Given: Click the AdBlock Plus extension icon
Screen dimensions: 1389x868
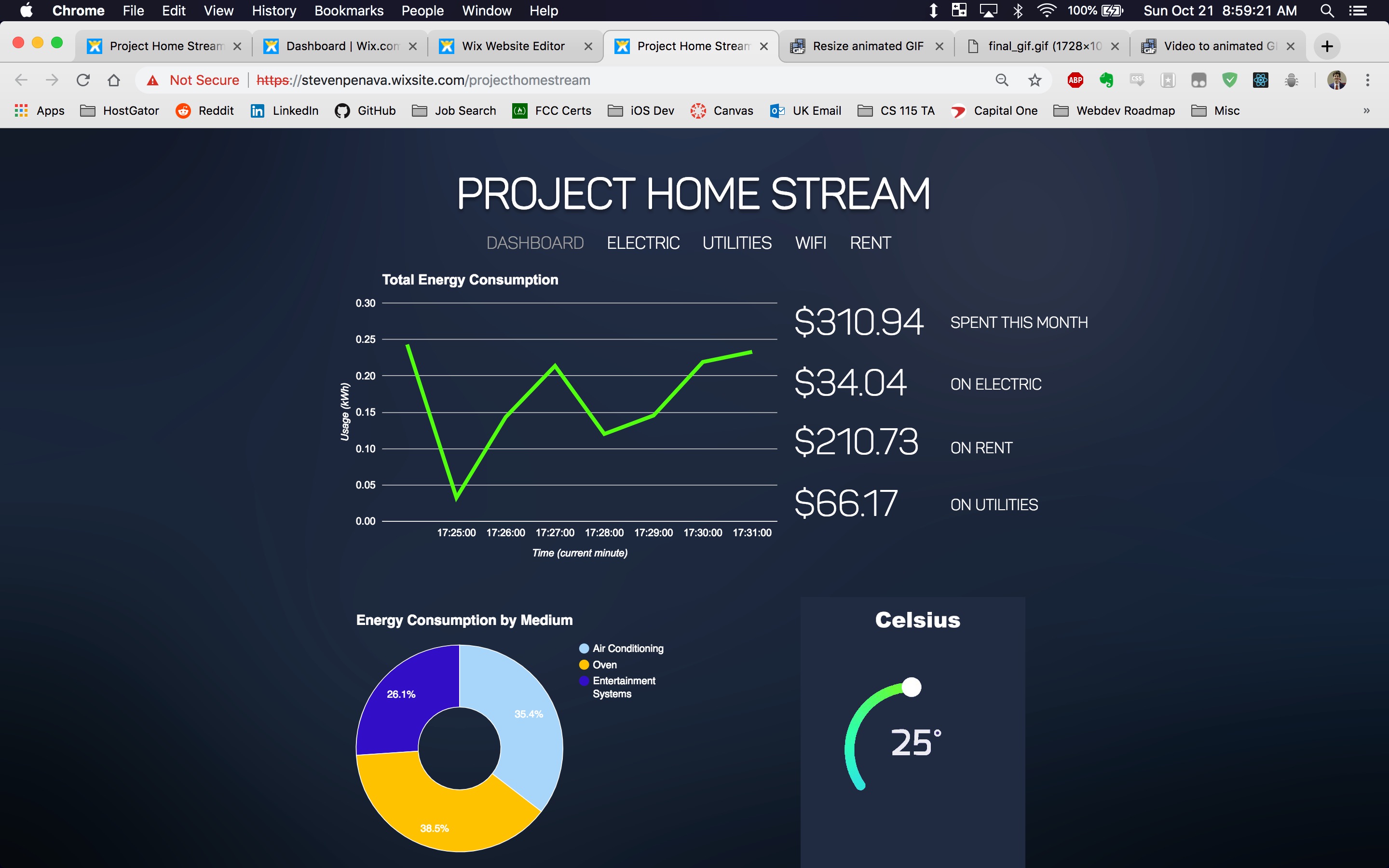Looking at the screenshot, I should click(x=1075, y=81).
